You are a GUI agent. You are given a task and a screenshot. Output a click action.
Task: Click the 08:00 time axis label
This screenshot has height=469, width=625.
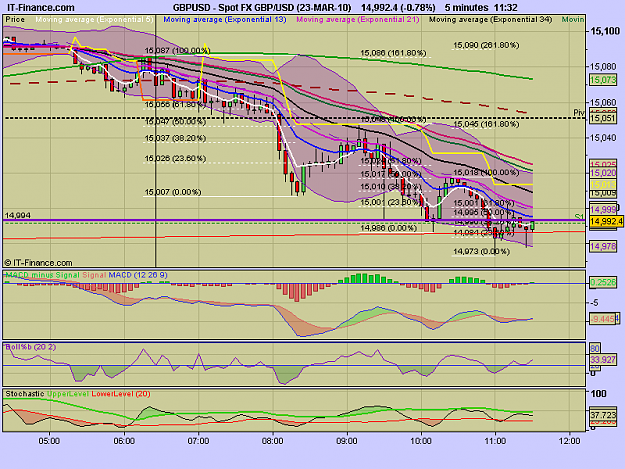coord(273,441)
